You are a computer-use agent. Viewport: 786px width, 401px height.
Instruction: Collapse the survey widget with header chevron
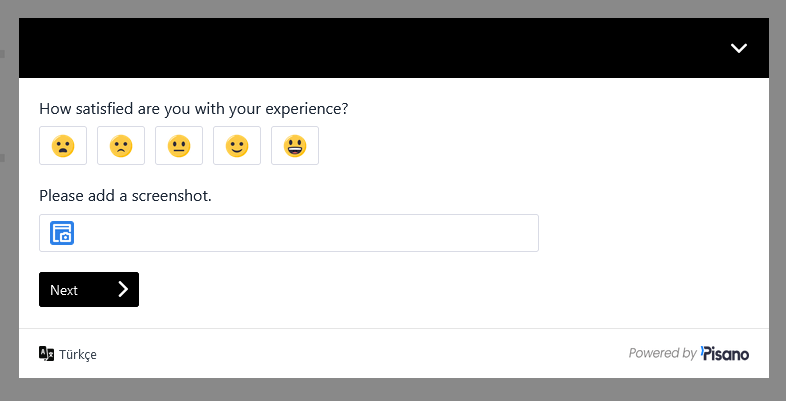tap(739, 48)
